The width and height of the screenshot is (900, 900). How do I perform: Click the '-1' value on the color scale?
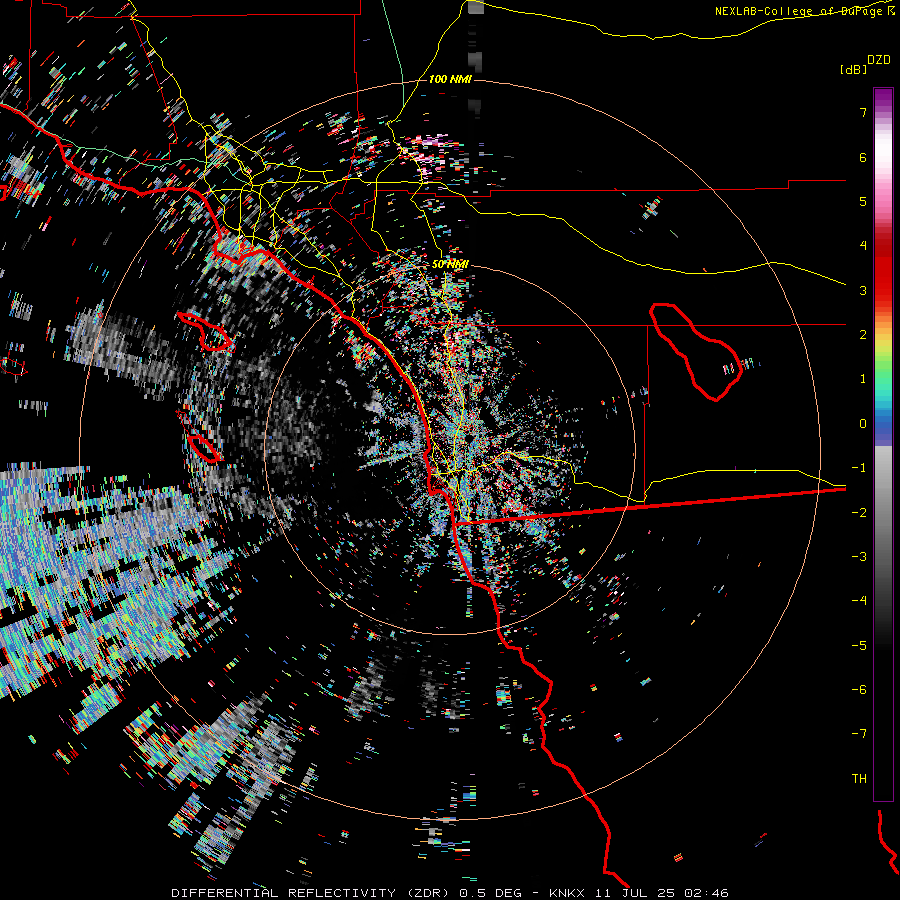(859, 468)
